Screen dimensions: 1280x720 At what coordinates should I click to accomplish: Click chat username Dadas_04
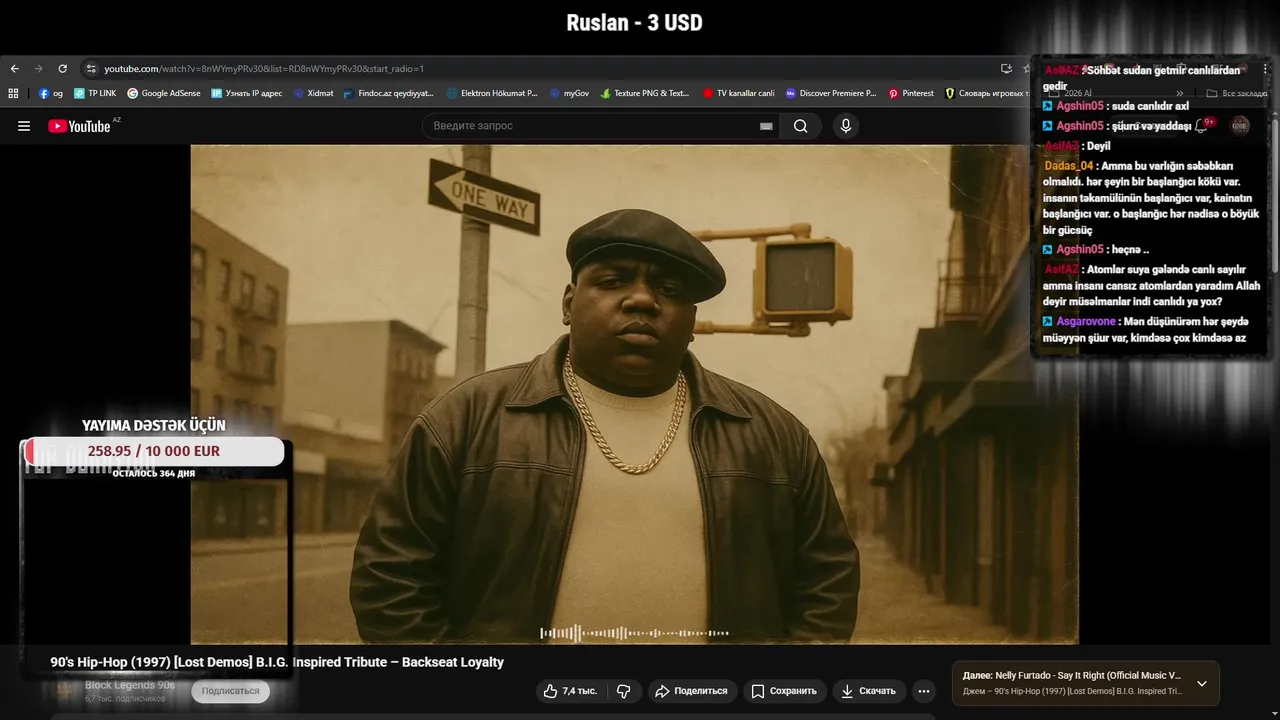click(1069, 166)
